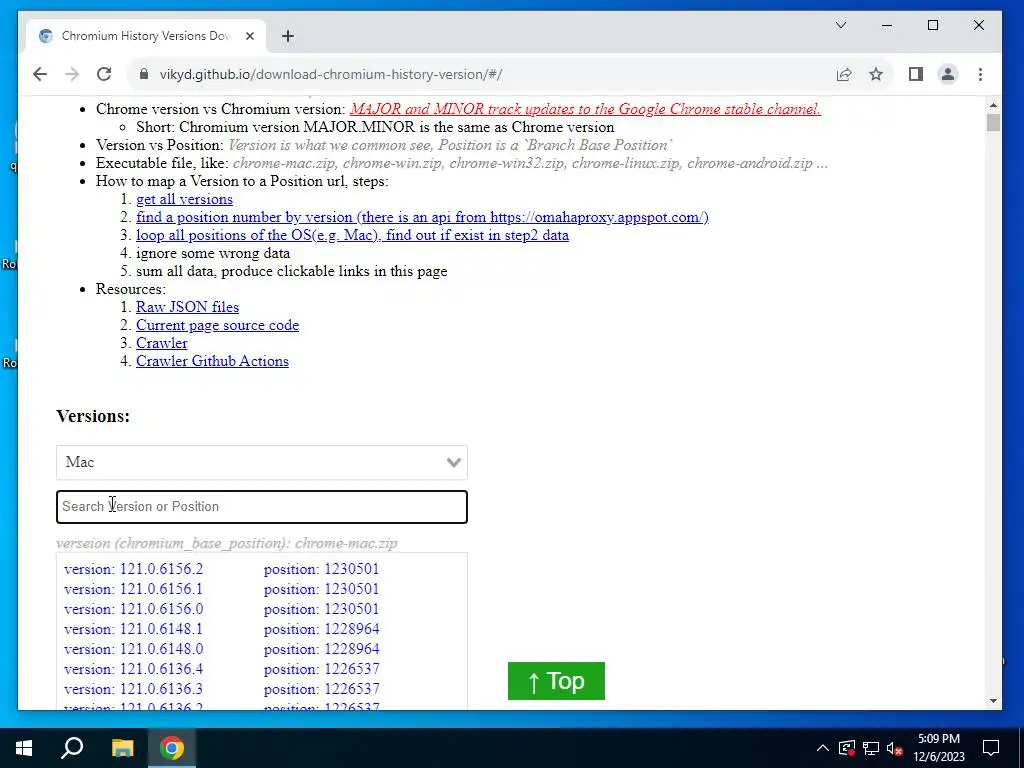Click the muted volume icon
This screenshot has height=768, width=1024.
[894, 748]
